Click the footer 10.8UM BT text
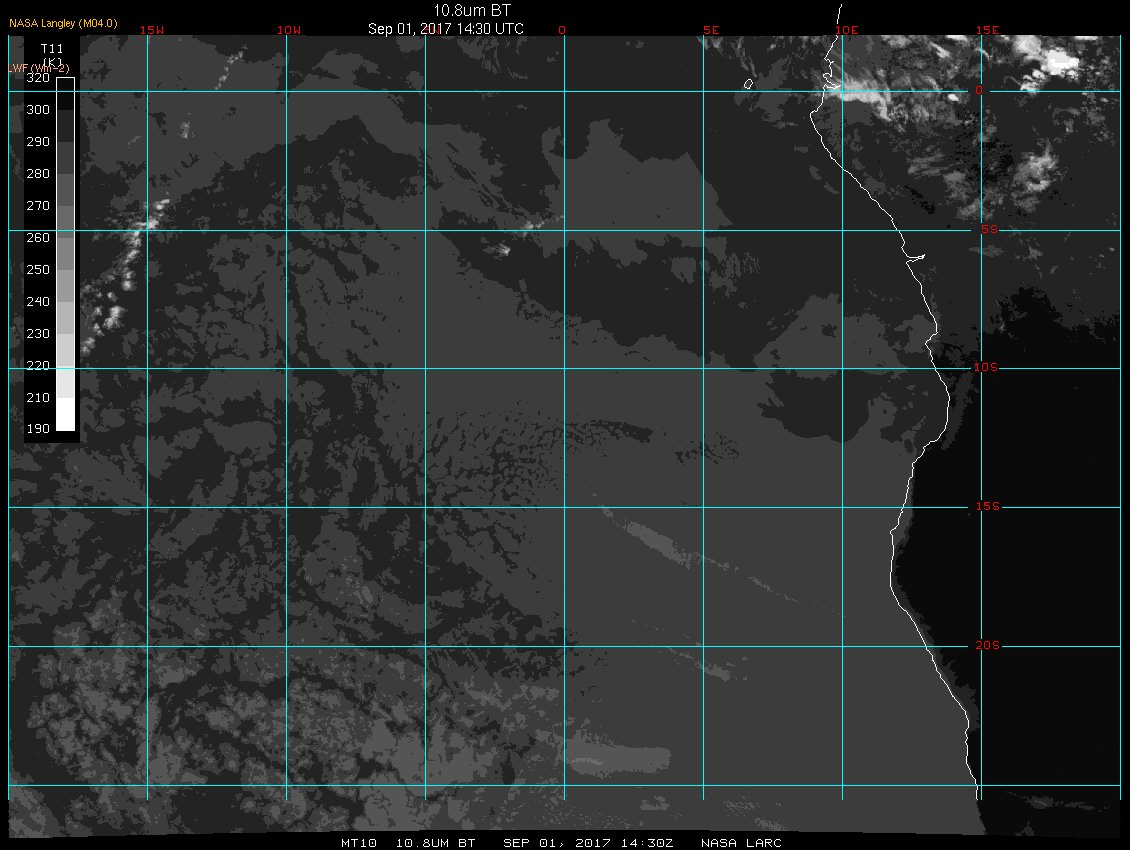 tap(436, 843)
